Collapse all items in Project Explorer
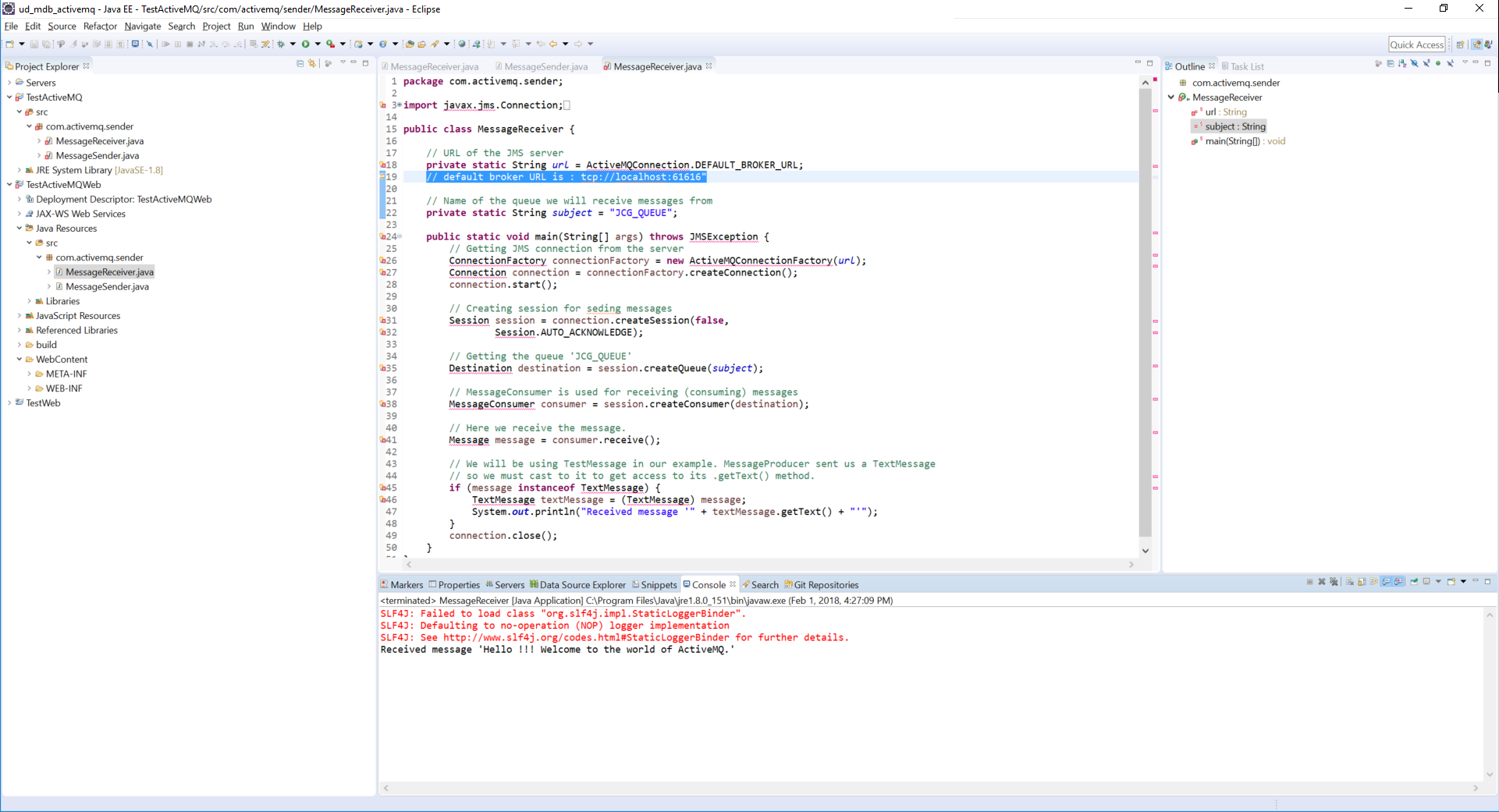The height and width of the screenshot is (812, 1499). pyautogui.click(x=300, y=66)
